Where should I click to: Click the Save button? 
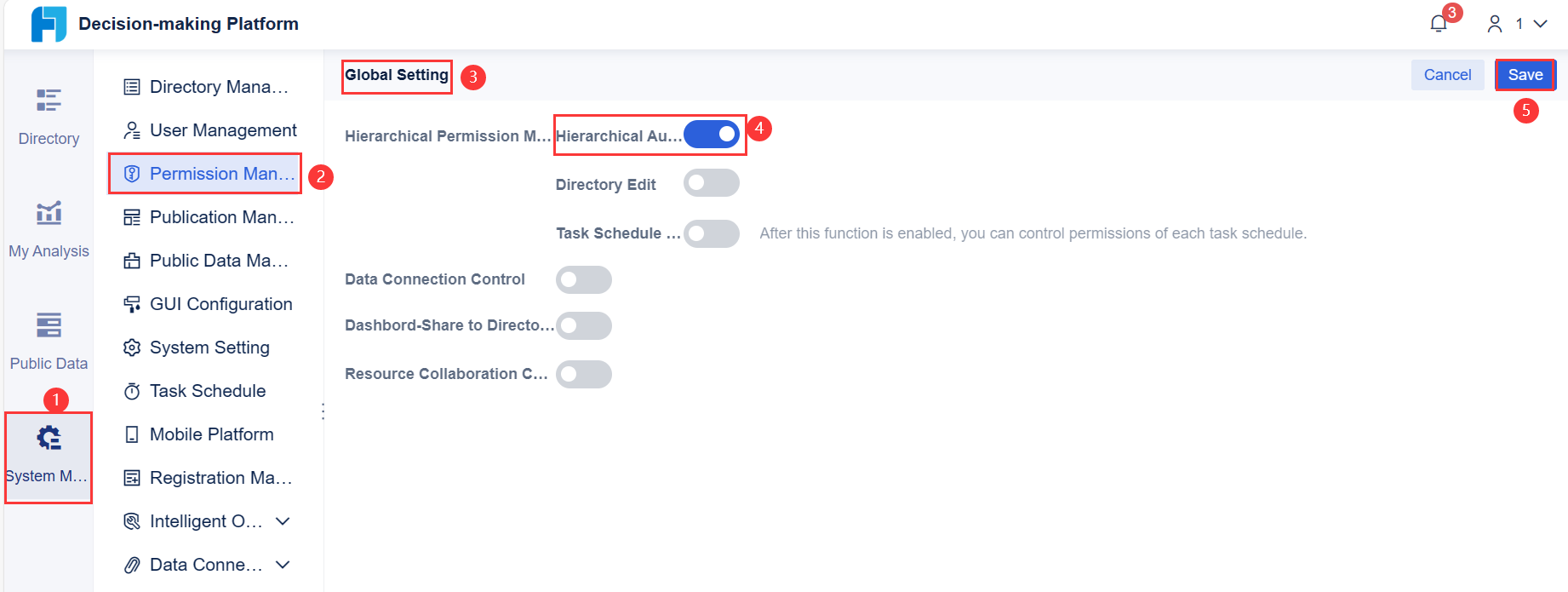pyautogui.click(x=1525, y=74)
